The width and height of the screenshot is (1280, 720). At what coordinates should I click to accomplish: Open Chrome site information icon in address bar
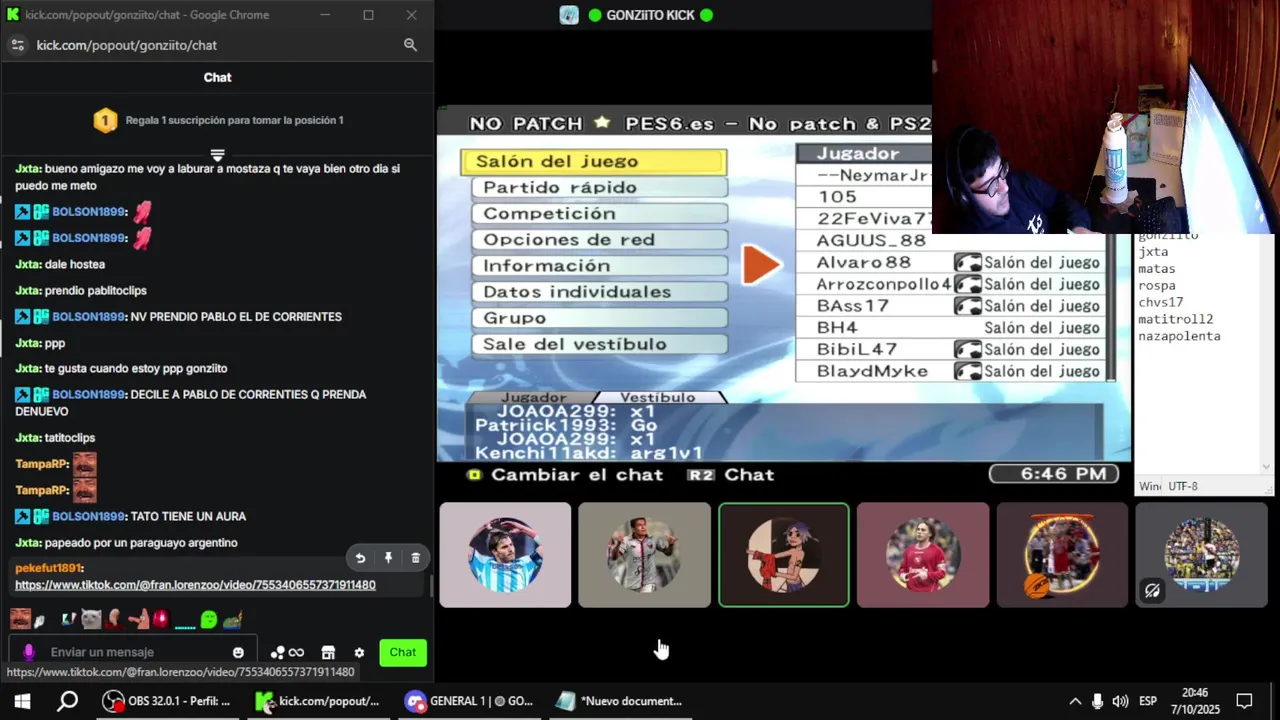17,45
